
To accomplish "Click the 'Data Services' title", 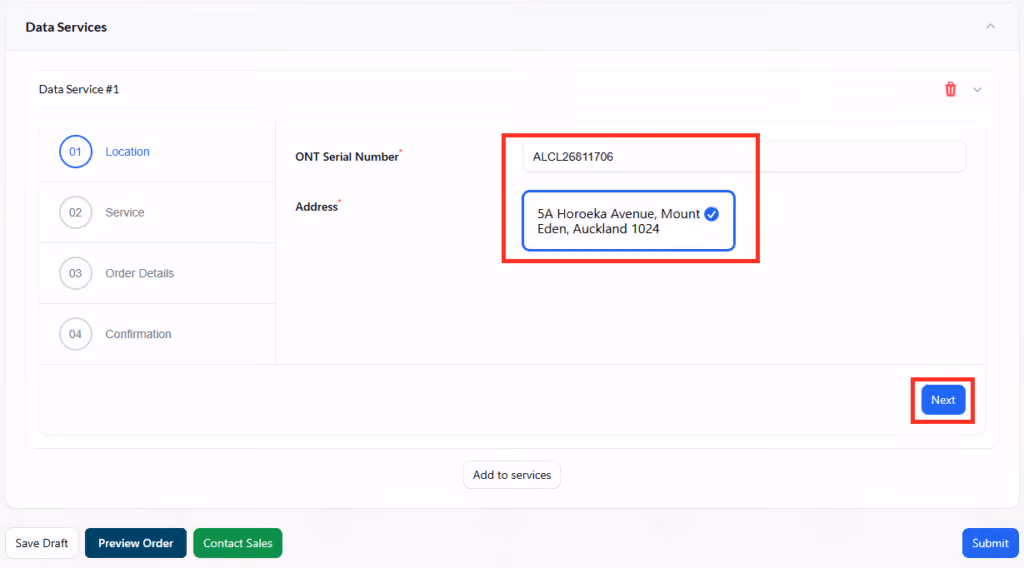I will tap(66, 27).
